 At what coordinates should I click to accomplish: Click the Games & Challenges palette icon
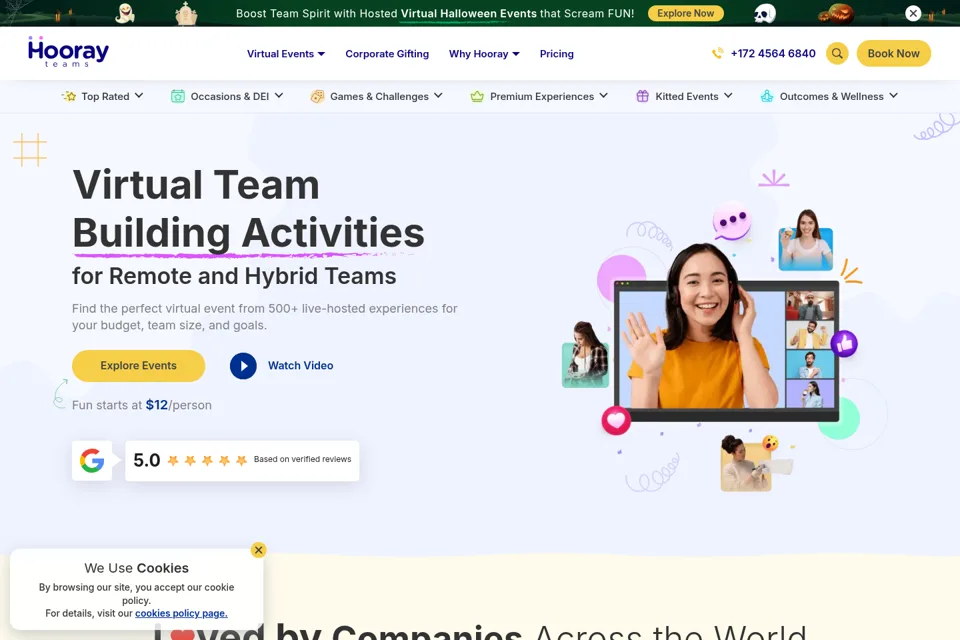317,96
